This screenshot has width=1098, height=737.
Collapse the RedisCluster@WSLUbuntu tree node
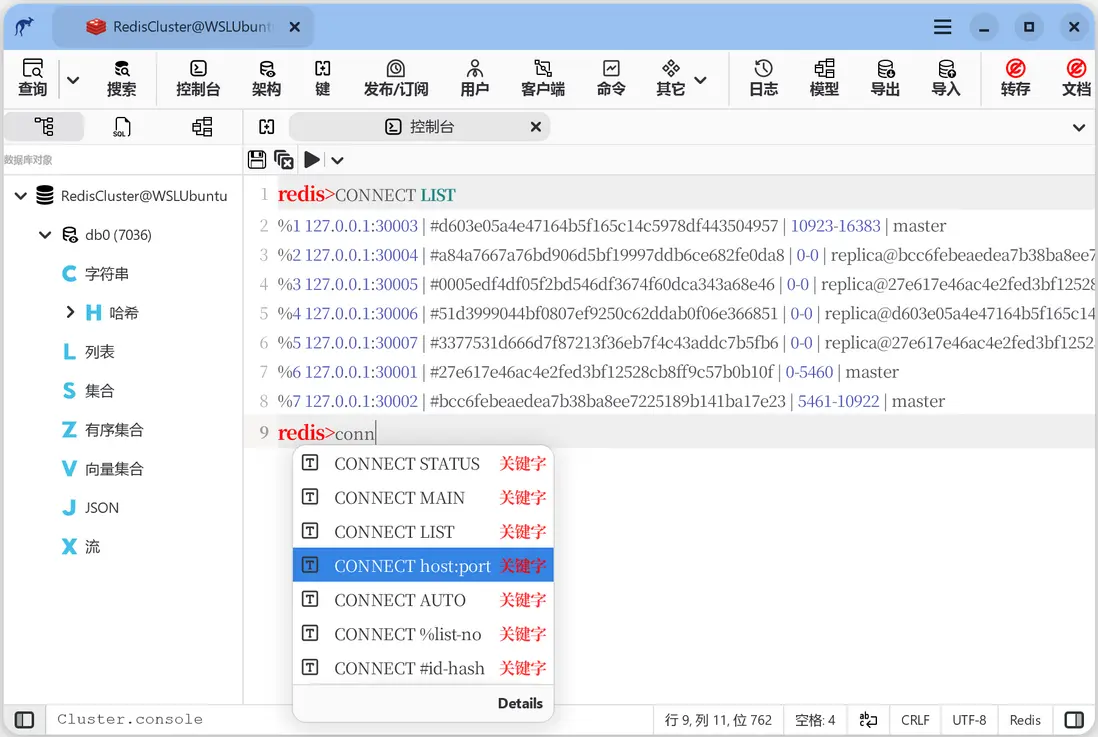[21, 195]
